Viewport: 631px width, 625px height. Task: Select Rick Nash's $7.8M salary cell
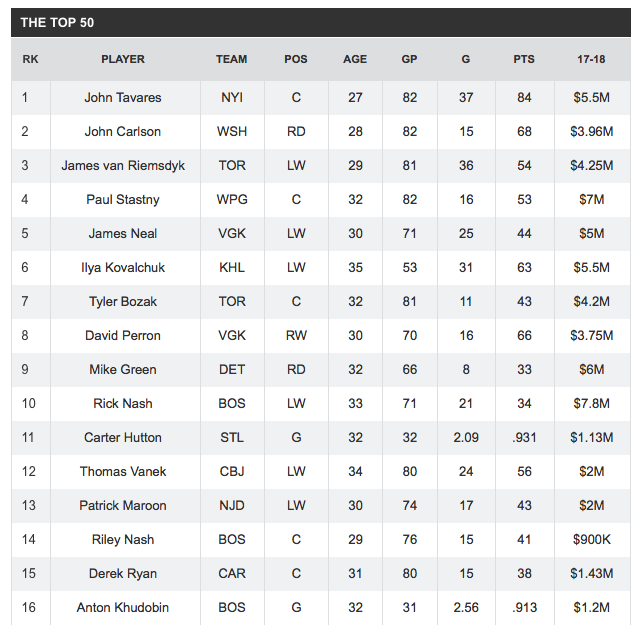coord(591,404)
